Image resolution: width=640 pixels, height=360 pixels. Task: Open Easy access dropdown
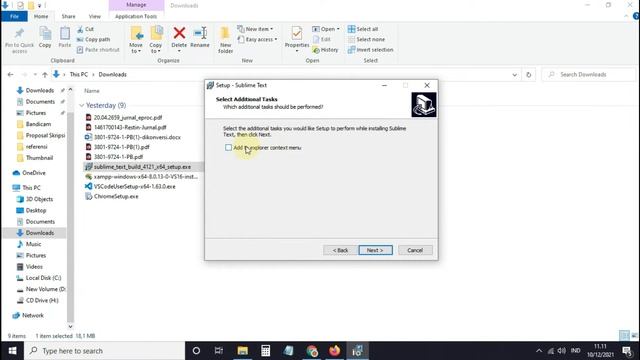257,39
